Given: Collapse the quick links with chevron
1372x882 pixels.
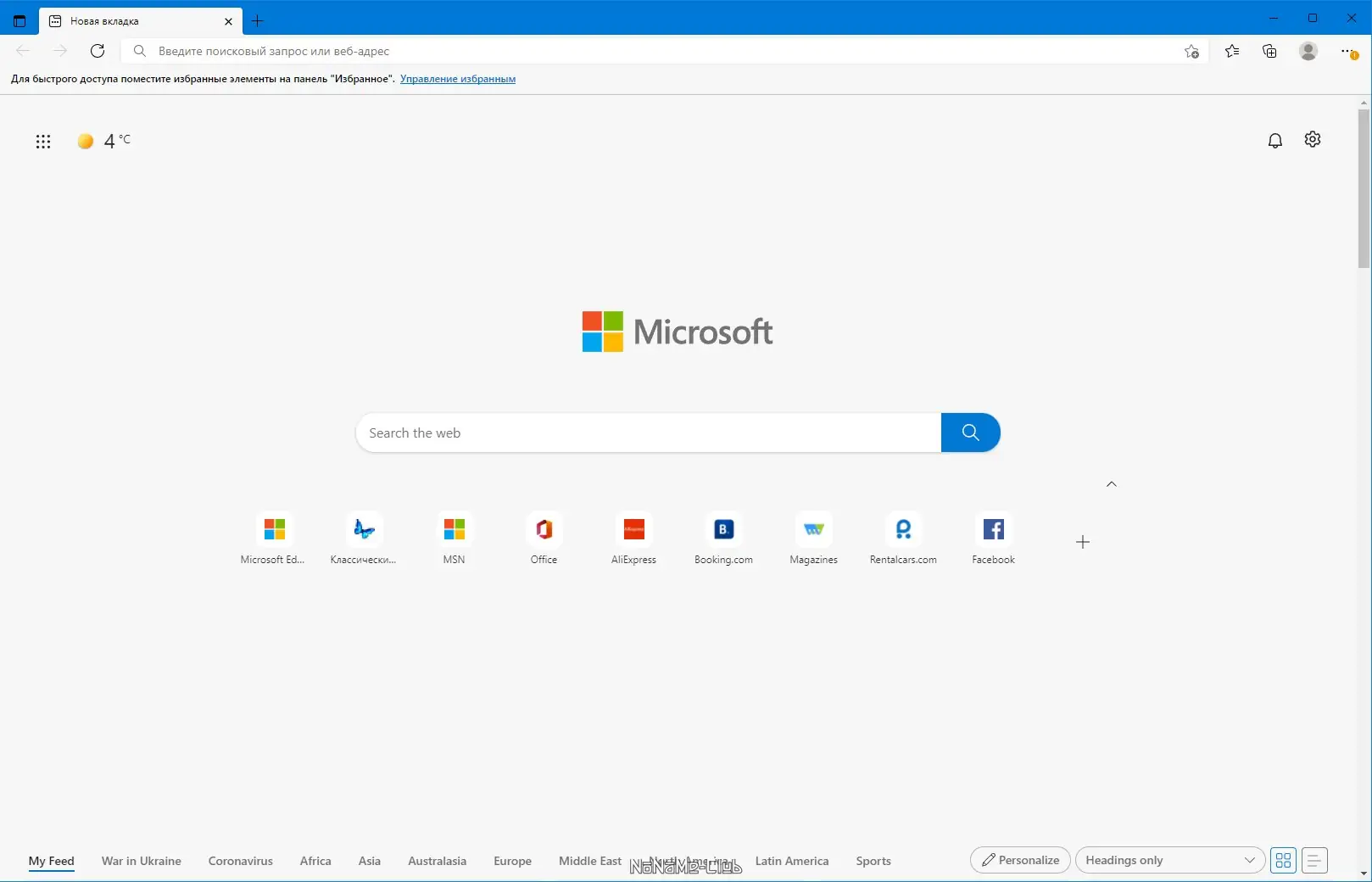Looking at the screenshot, I should [x=1112, y=484].
